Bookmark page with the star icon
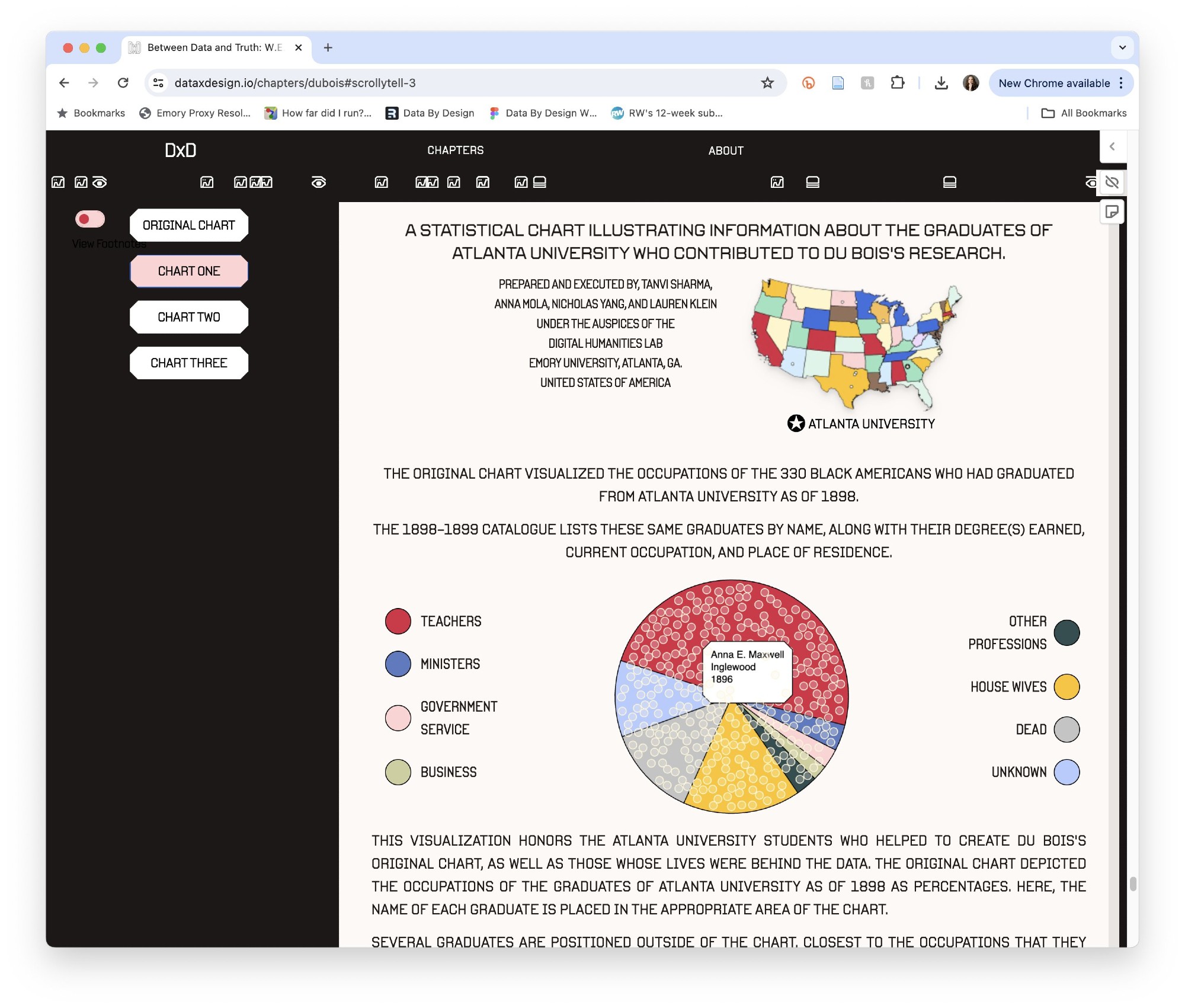The width and height of the screenshot is (1185, 1008). click(x=767, y=83)
